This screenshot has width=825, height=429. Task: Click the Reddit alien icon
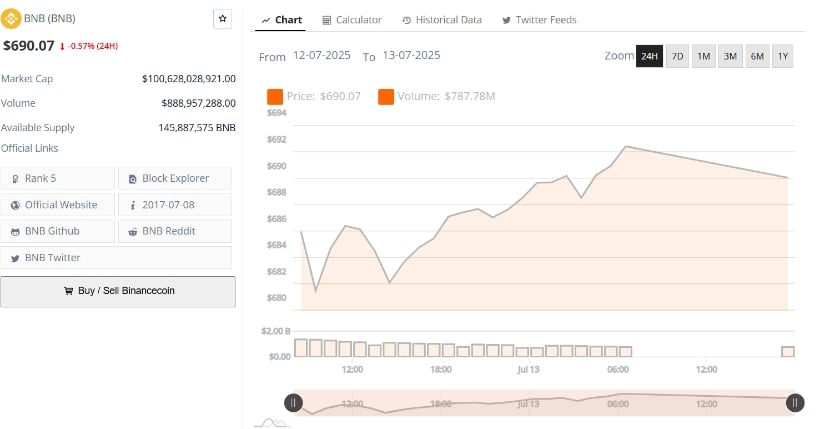(x=133, y=232)
